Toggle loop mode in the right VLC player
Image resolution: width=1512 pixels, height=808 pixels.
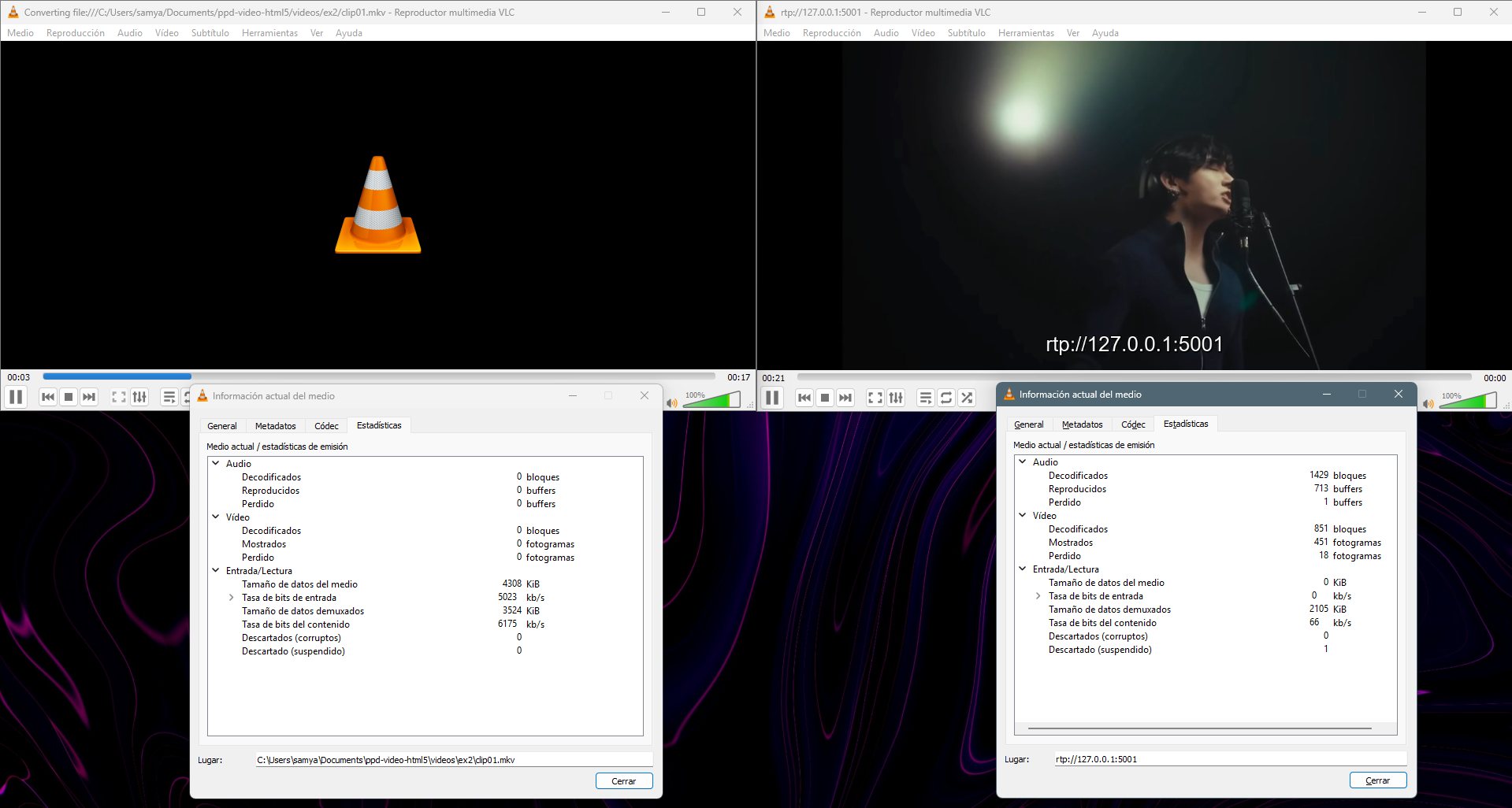tap(946, 398)
